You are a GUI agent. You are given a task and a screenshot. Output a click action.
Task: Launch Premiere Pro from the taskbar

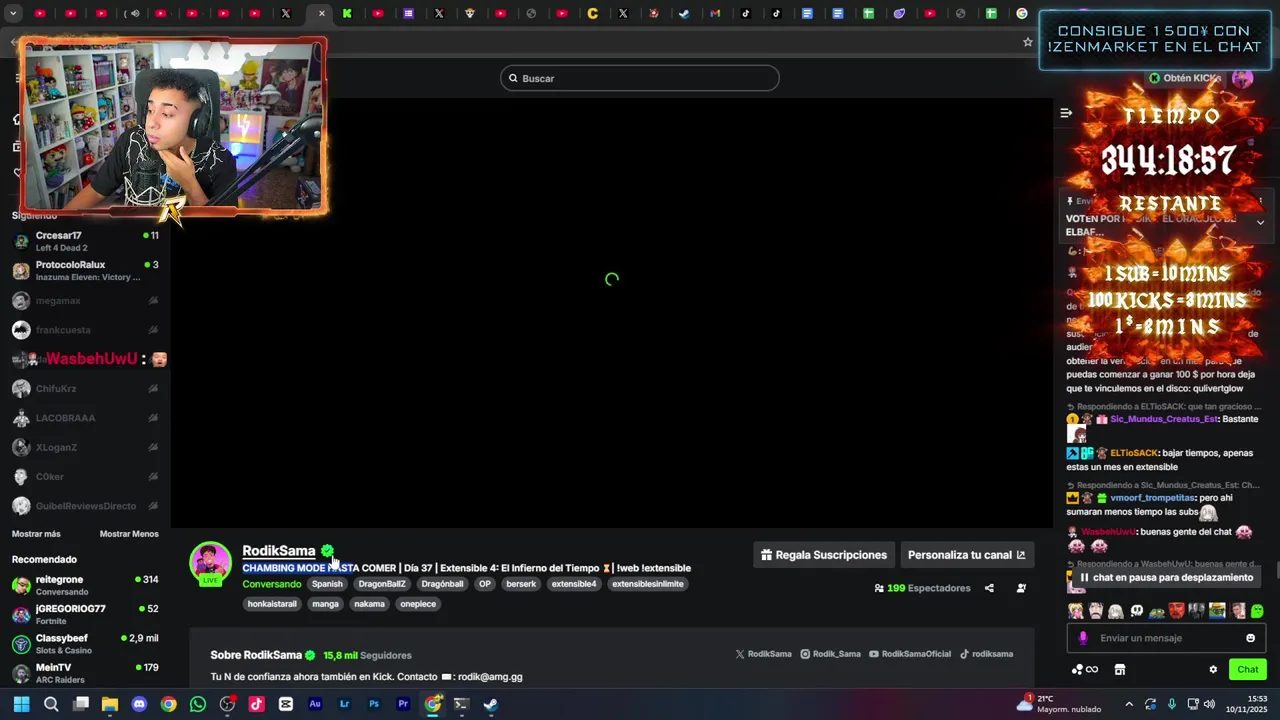403,704
